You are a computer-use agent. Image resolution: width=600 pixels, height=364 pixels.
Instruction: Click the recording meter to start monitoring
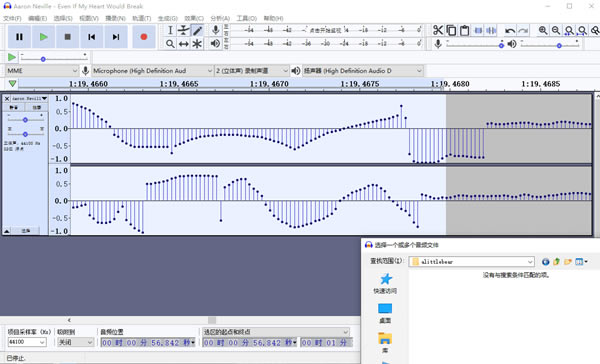(x=325, y=30)
